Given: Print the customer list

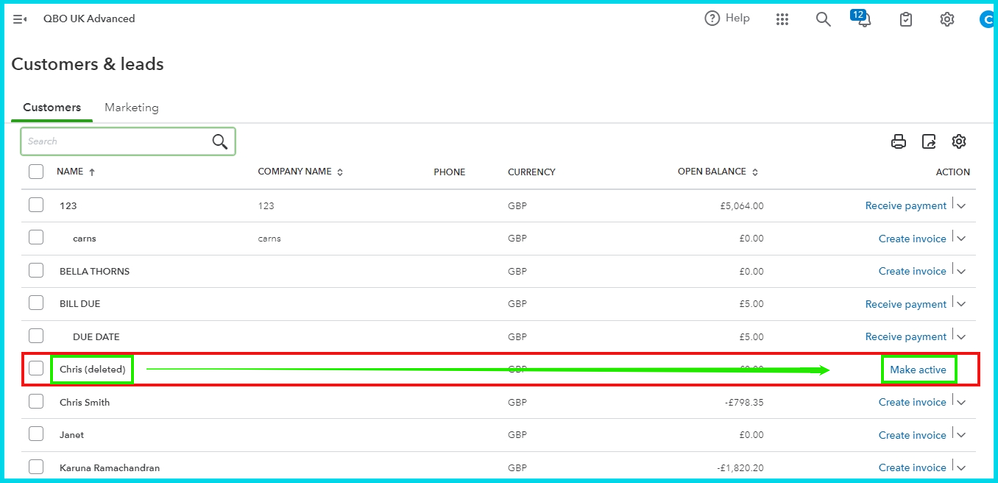Looking at the screenshot, I should pyautogui.click(x=898, y=142).
